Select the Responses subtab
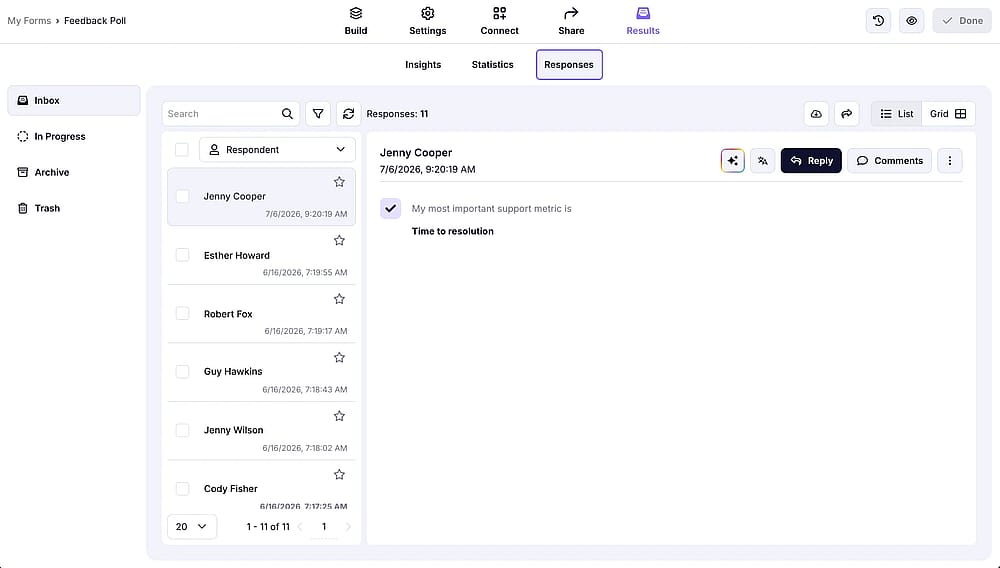This screenshot has height=568, width=1000. tap(569, 64)
